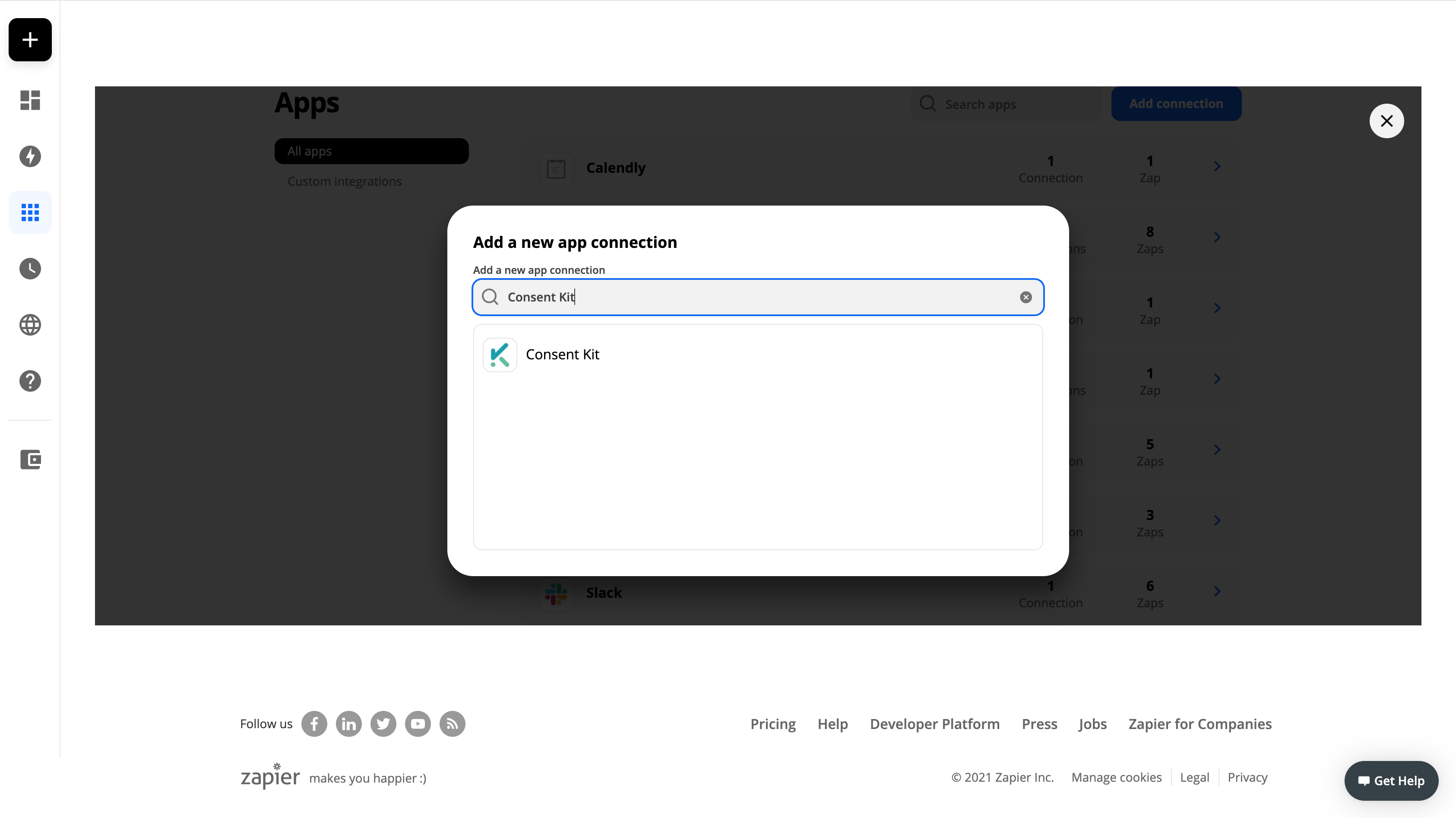1456x818 pixels.
Task: Open the Explore globe icon in sidebar
Action: point(29,325)
